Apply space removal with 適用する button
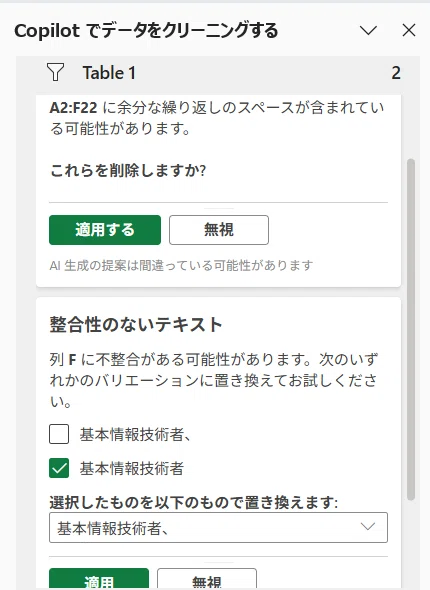The image size is (430, 590). (x=105, y=230)
